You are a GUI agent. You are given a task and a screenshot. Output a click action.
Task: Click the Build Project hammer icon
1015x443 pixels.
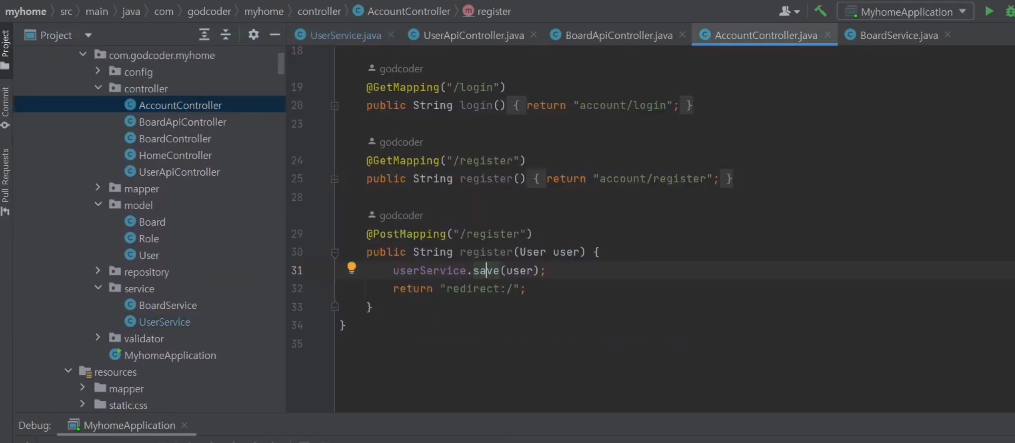click(x=820, y=11)
